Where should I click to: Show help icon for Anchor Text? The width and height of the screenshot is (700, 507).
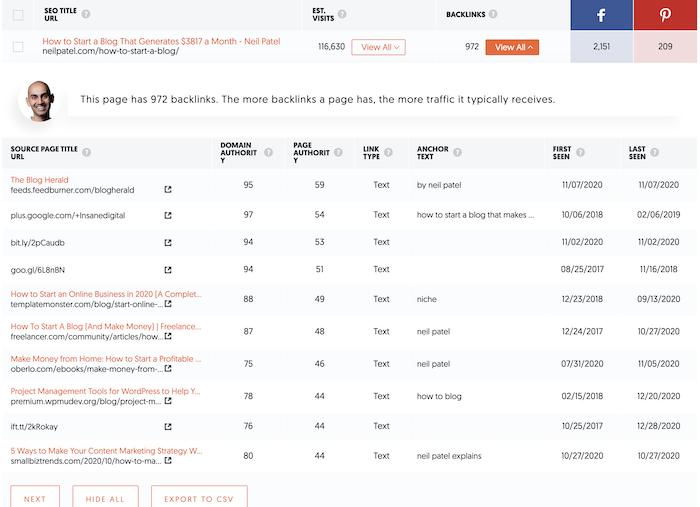coord(457,152)
